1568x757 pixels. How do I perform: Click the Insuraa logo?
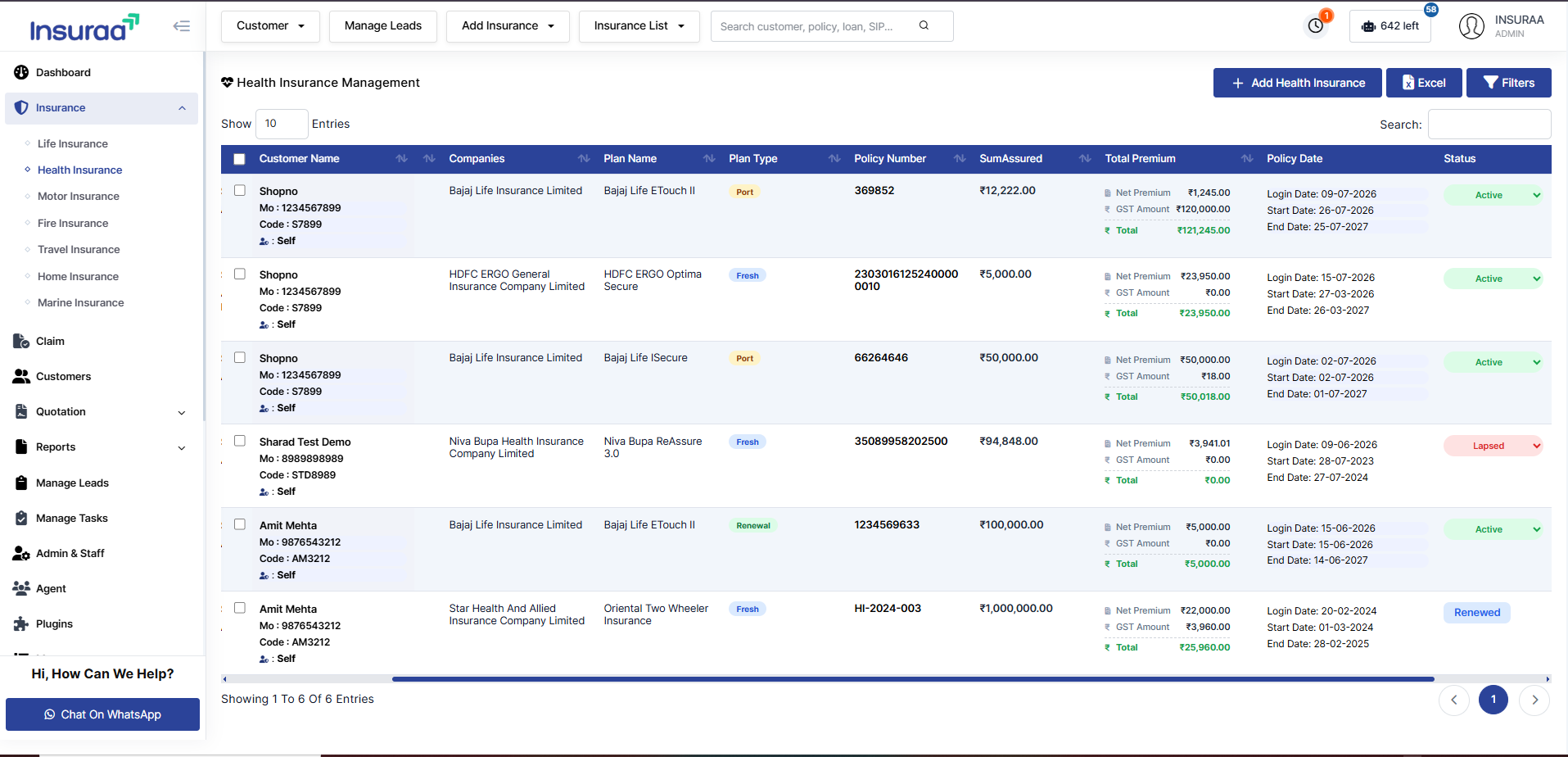click(x=84, y=27)
